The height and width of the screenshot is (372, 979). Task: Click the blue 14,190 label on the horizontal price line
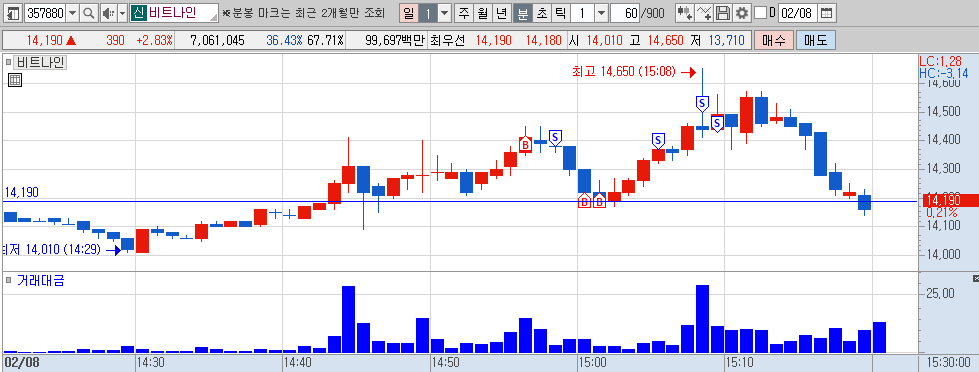[x=21, y=192]
